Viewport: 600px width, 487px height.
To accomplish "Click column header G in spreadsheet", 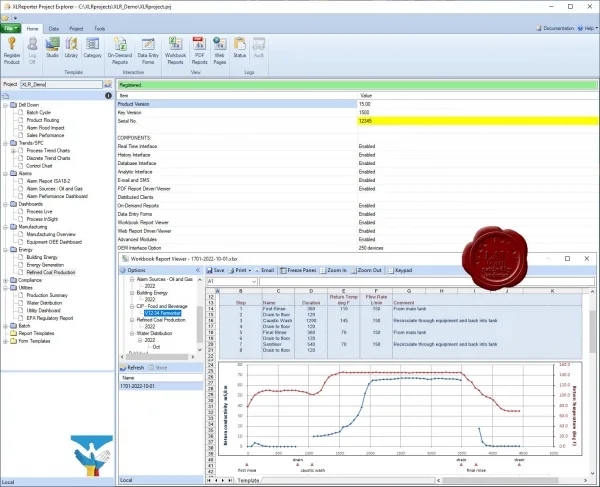I will click(409, 291).
